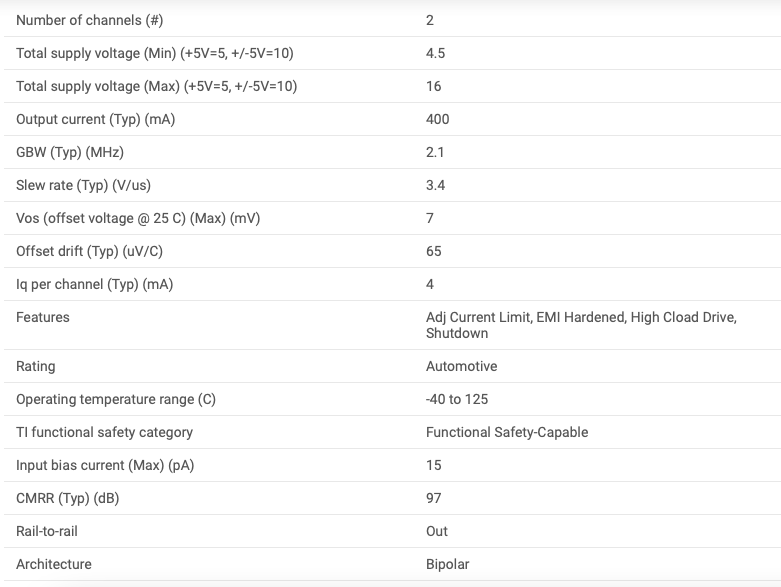
Task: Click the Functional Safety-Capable value
Action: click(507, 432)
